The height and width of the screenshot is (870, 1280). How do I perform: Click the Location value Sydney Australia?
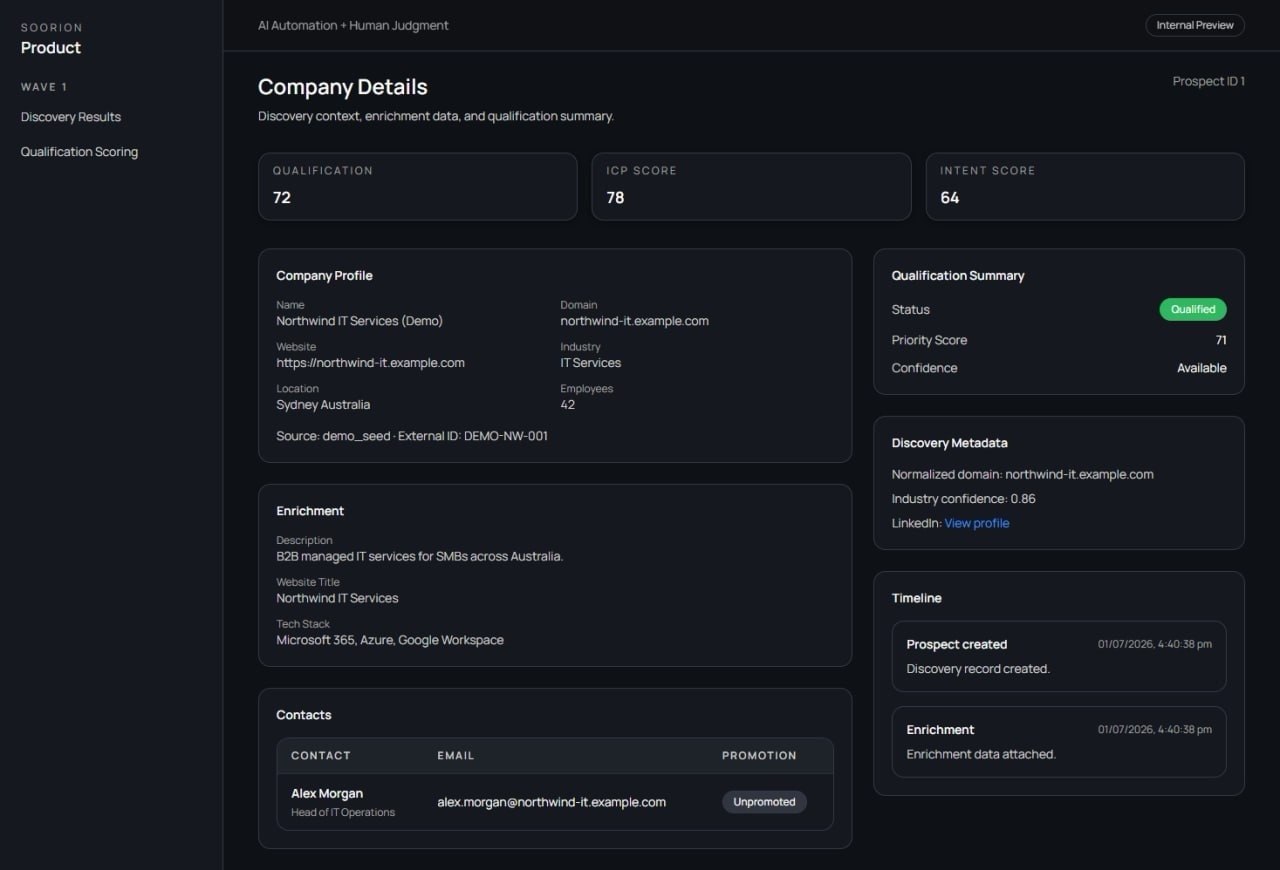tap(323, 405)
